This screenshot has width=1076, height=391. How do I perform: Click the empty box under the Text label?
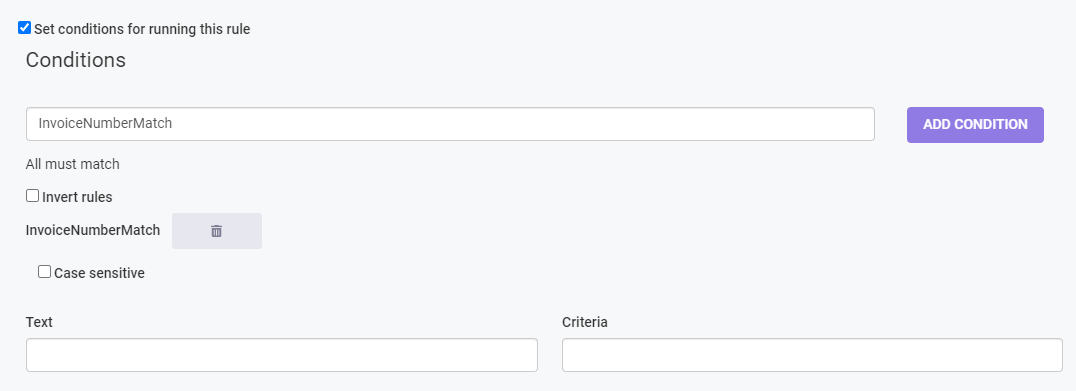point(282,355)
